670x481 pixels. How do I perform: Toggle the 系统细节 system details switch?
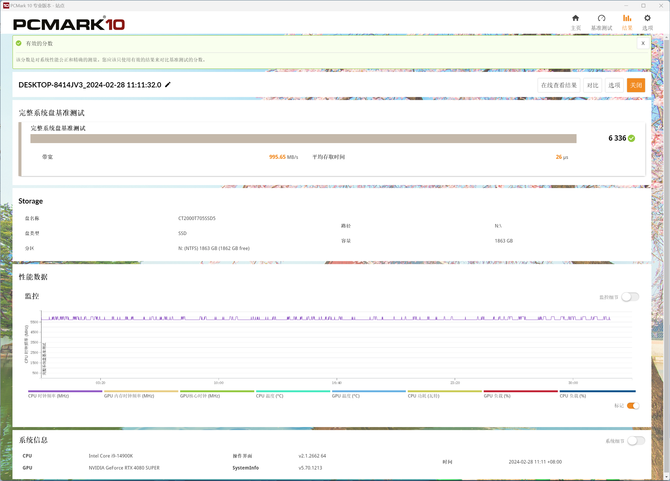636,441
